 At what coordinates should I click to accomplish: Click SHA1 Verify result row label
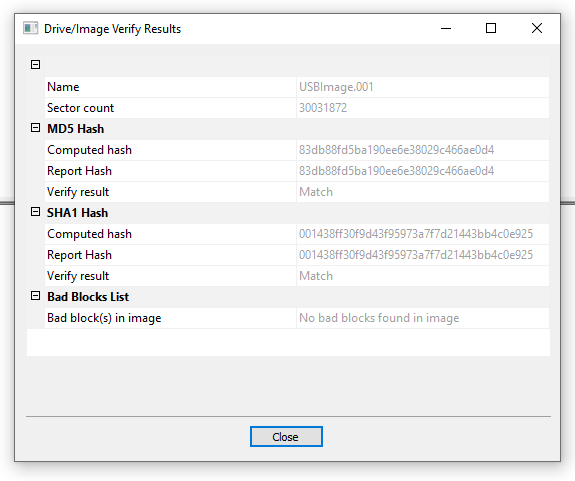tap(78, 276)
